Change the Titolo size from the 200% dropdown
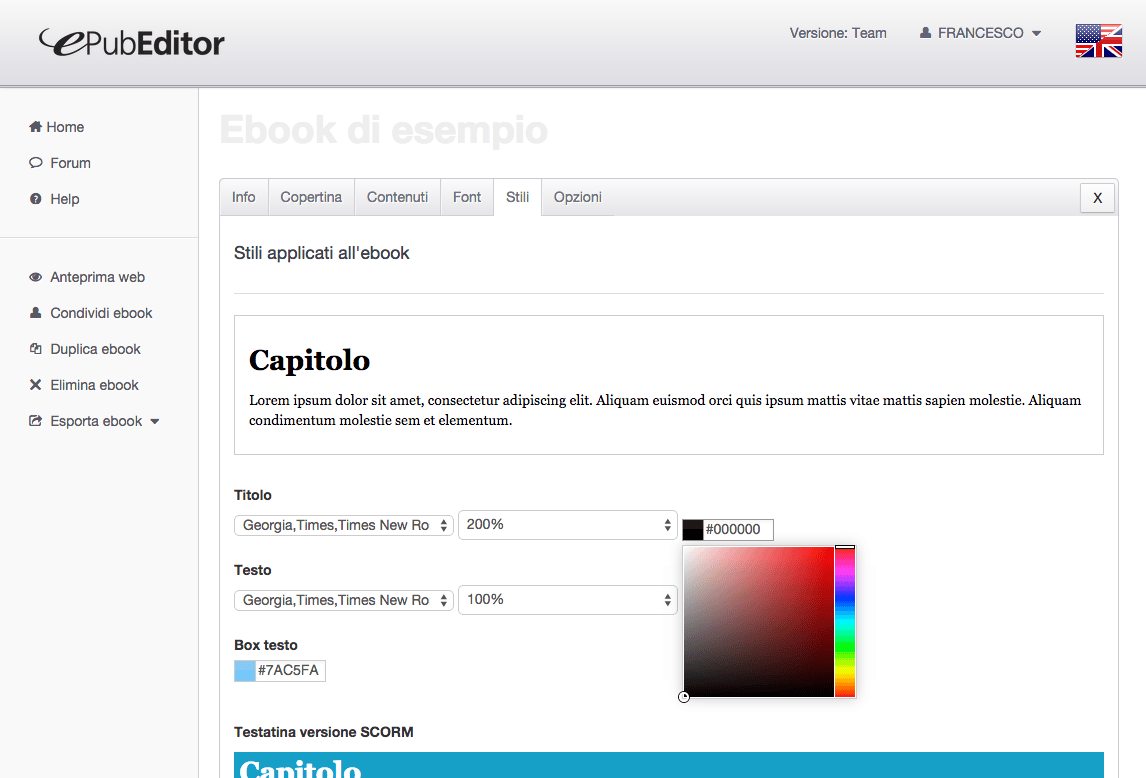 (x=567, y=524)
